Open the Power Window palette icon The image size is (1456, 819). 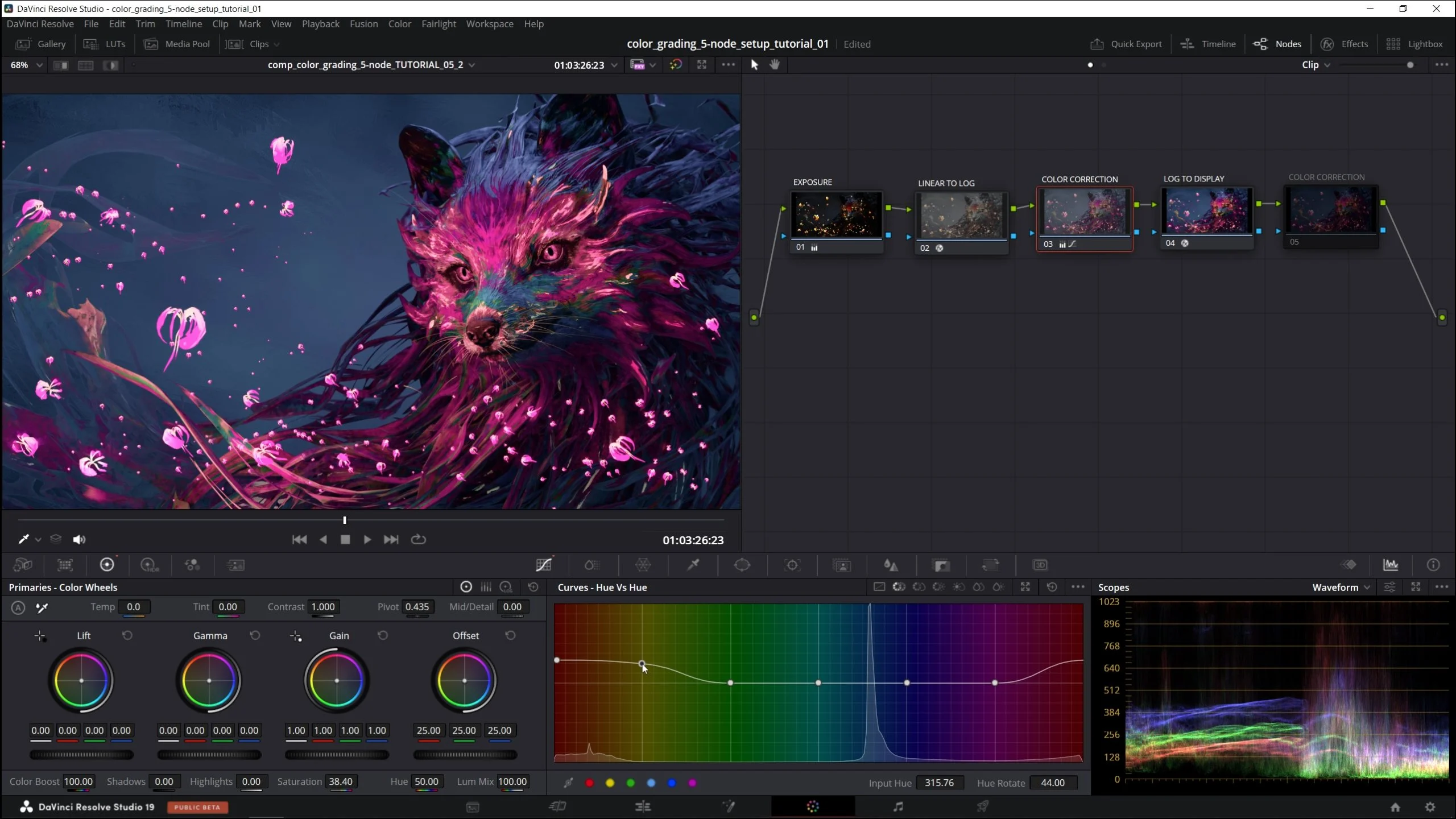[742, 565]
